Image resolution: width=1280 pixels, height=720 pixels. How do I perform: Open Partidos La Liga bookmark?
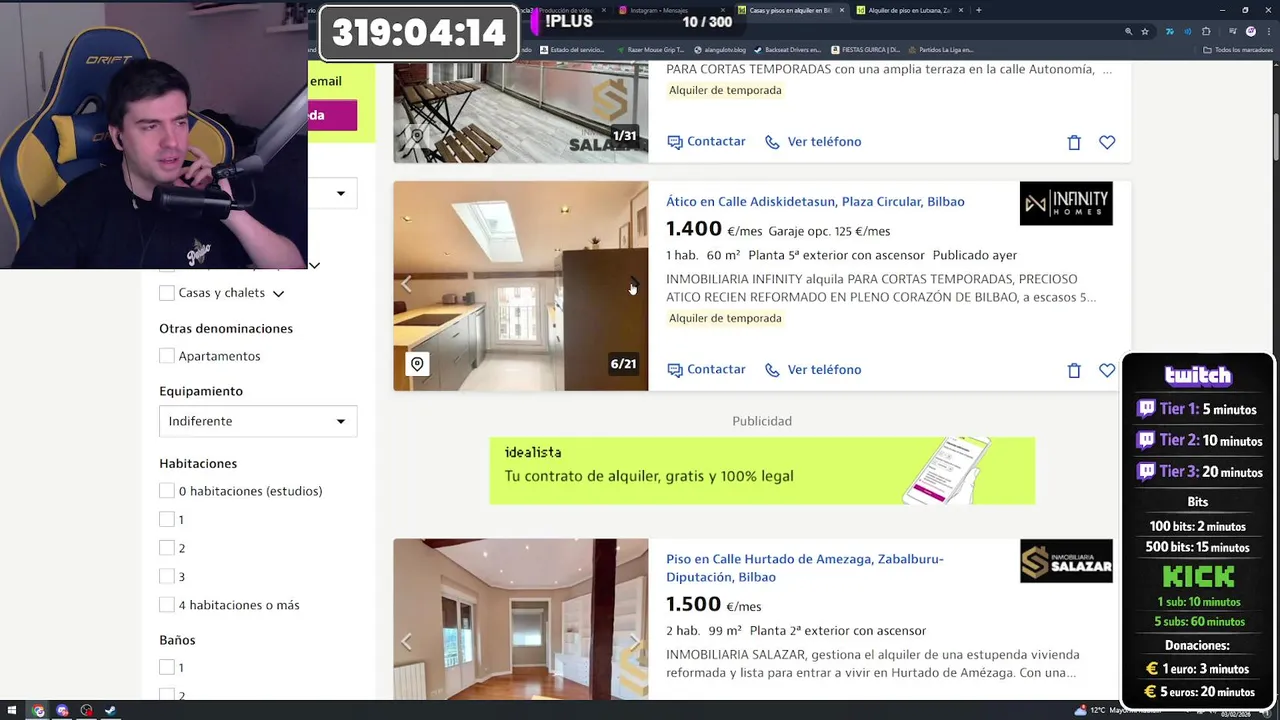coord(940,49)
